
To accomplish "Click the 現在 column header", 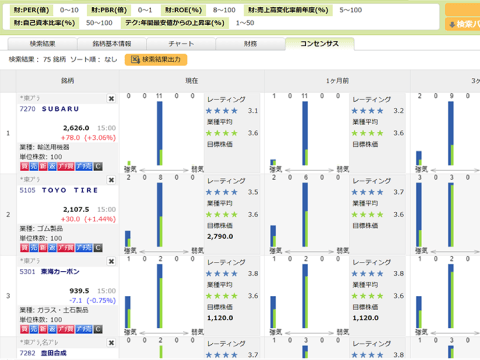I will (x=192, y=81).
